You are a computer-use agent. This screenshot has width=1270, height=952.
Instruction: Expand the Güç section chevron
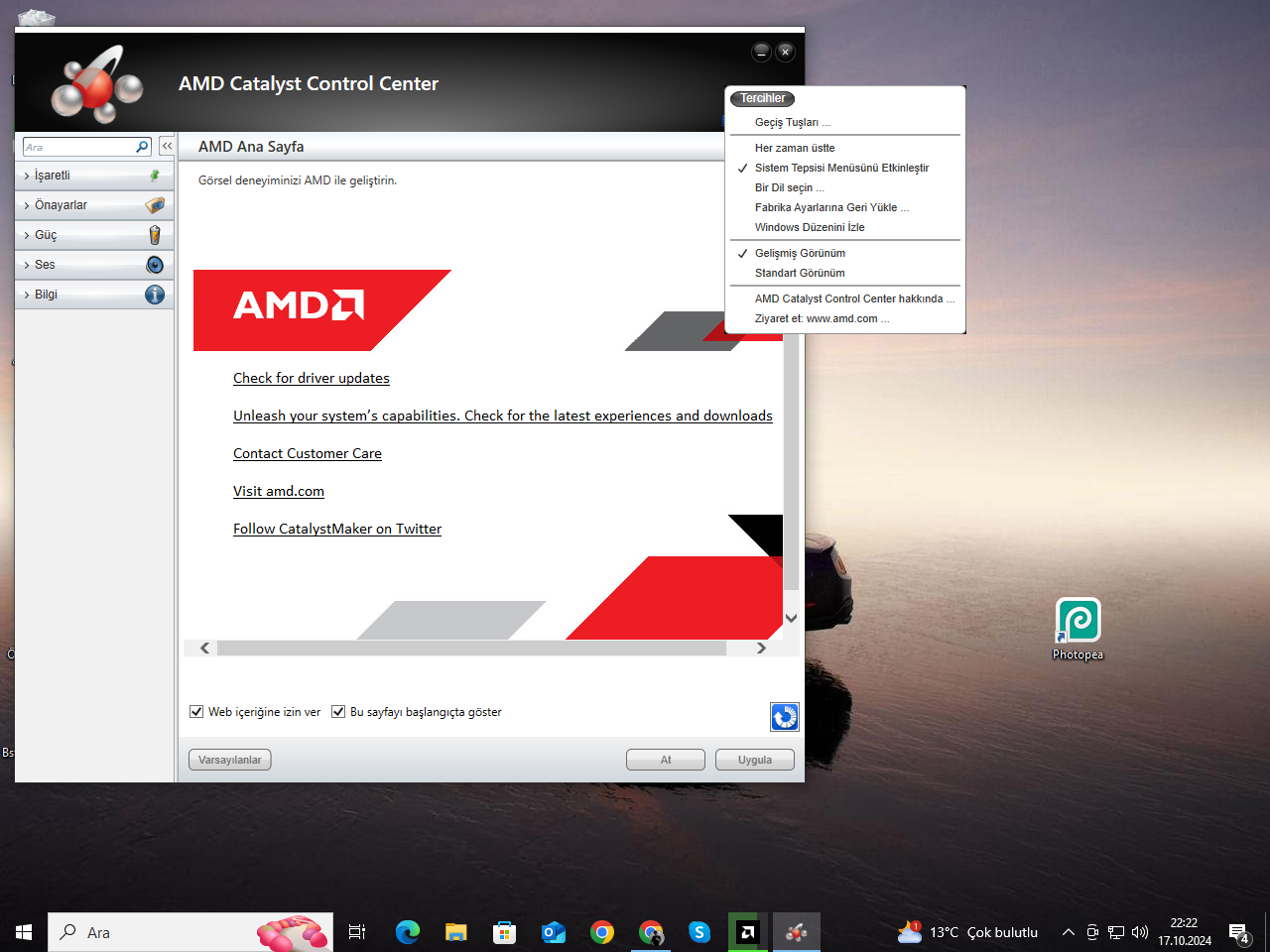click(27, 236)
